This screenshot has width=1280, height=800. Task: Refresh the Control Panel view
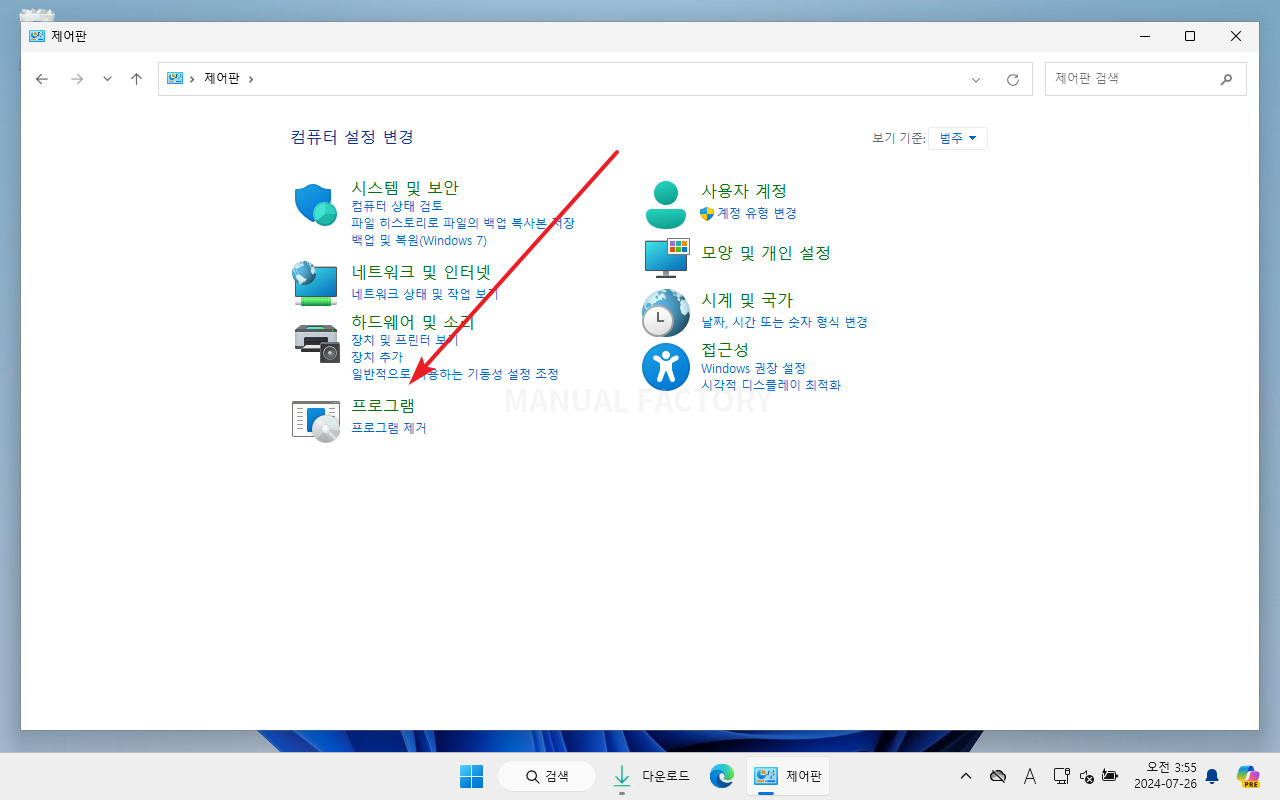1013,79
